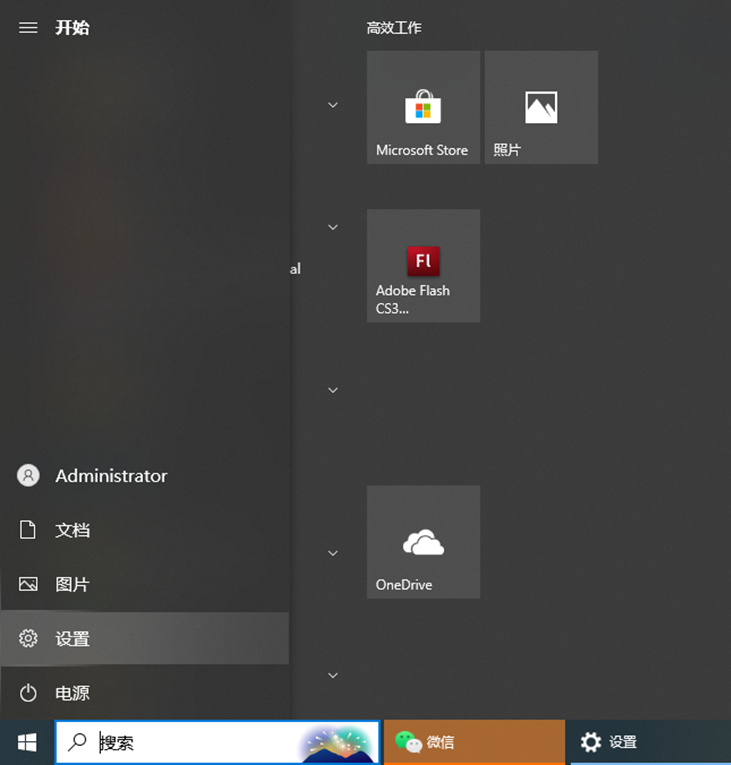
Task: Open 图片 pictures folder
Action: point(144,584)
